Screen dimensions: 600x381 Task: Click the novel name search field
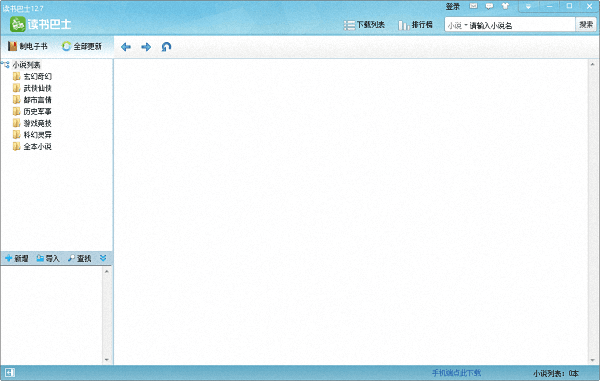[521, 26]
